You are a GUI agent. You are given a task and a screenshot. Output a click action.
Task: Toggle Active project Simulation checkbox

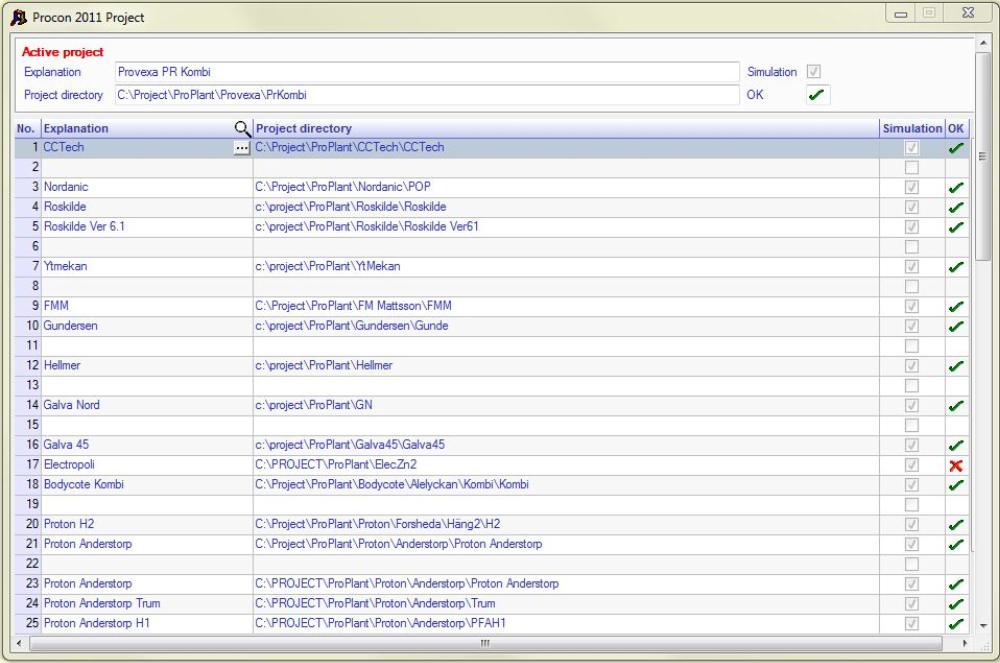tap(814, 72)
